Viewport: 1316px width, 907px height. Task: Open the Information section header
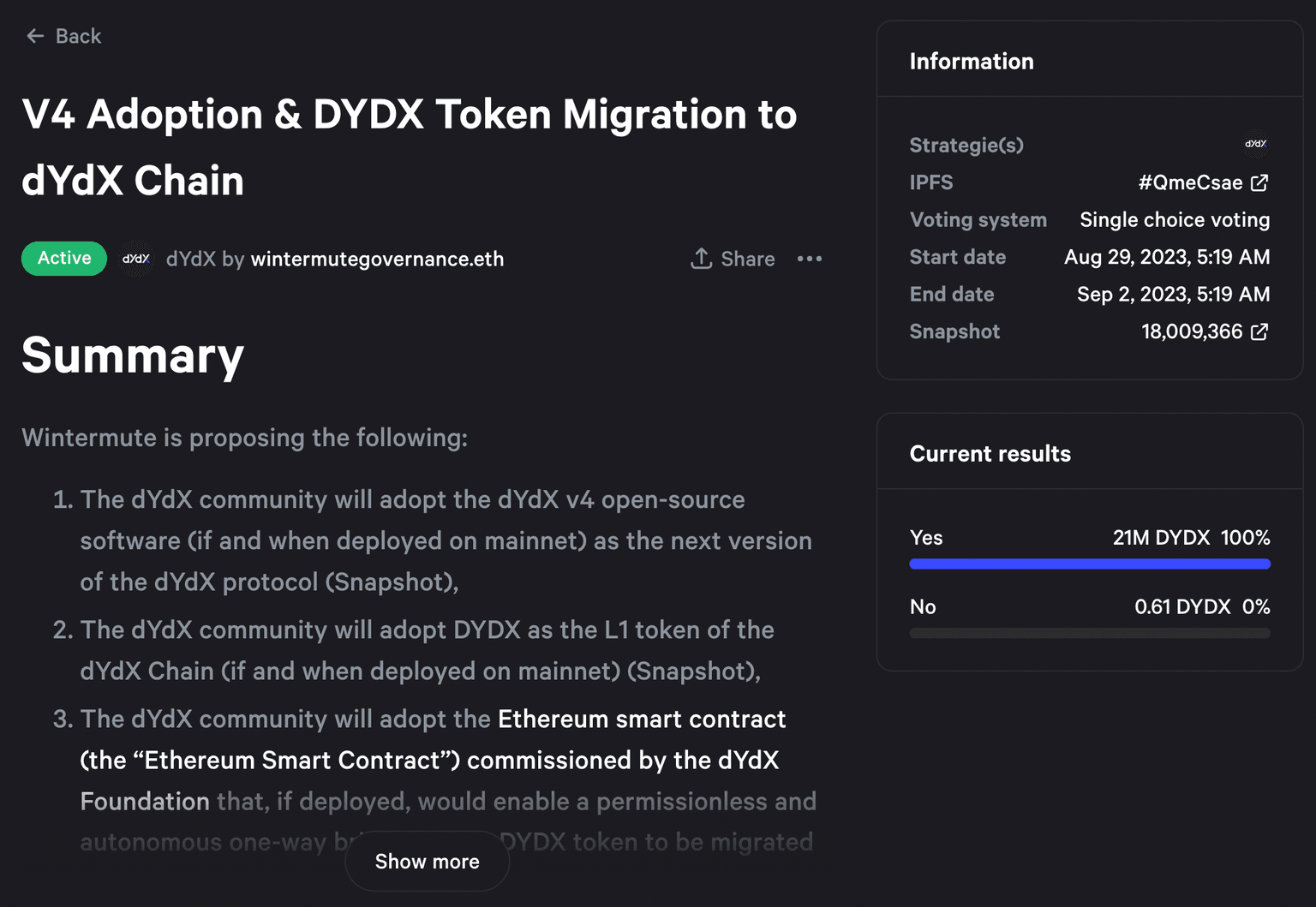coord(972,61)
